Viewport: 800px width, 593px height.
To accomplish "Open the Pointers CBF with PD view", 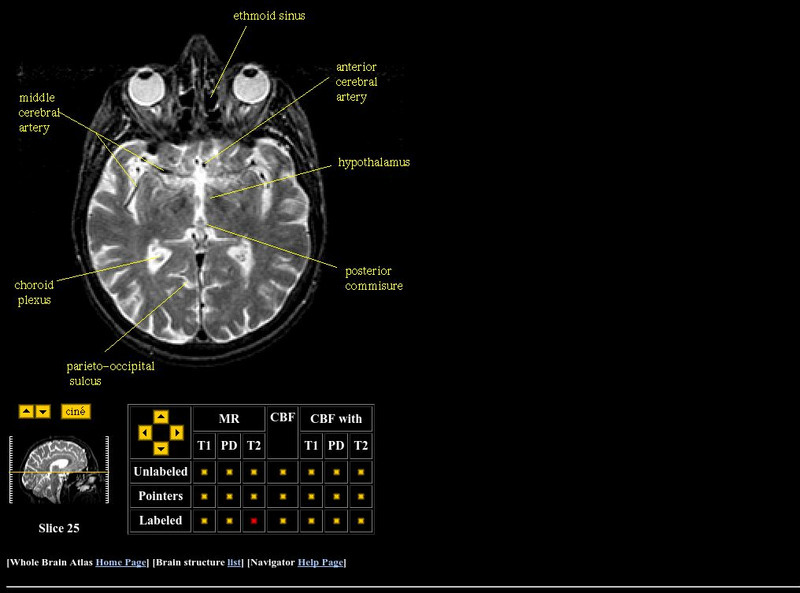I will tap(335, 496).
